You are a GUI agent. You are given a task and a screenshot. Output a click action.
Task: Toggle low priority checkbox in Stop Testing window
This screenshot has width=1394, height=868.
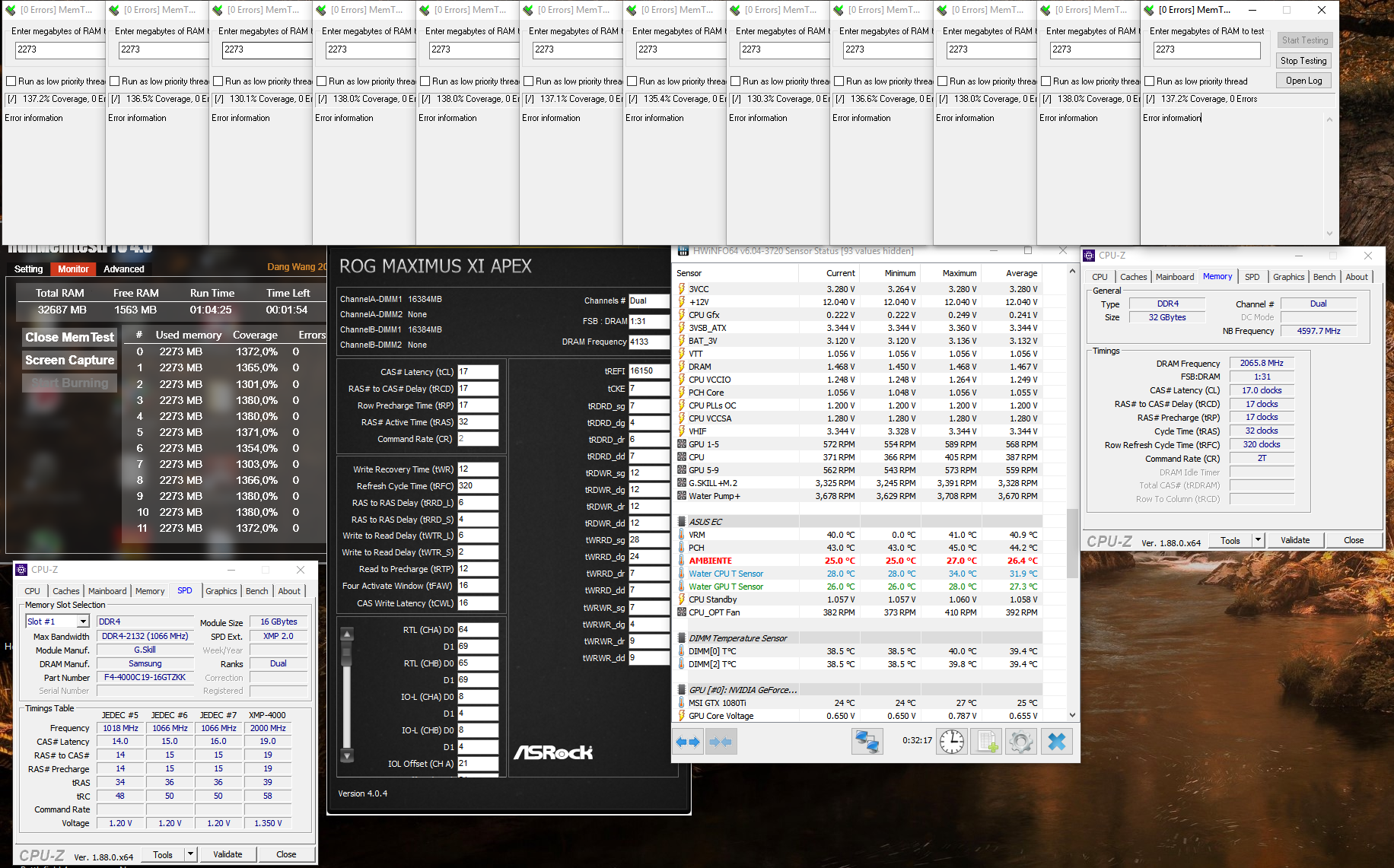coord(1149,81)
